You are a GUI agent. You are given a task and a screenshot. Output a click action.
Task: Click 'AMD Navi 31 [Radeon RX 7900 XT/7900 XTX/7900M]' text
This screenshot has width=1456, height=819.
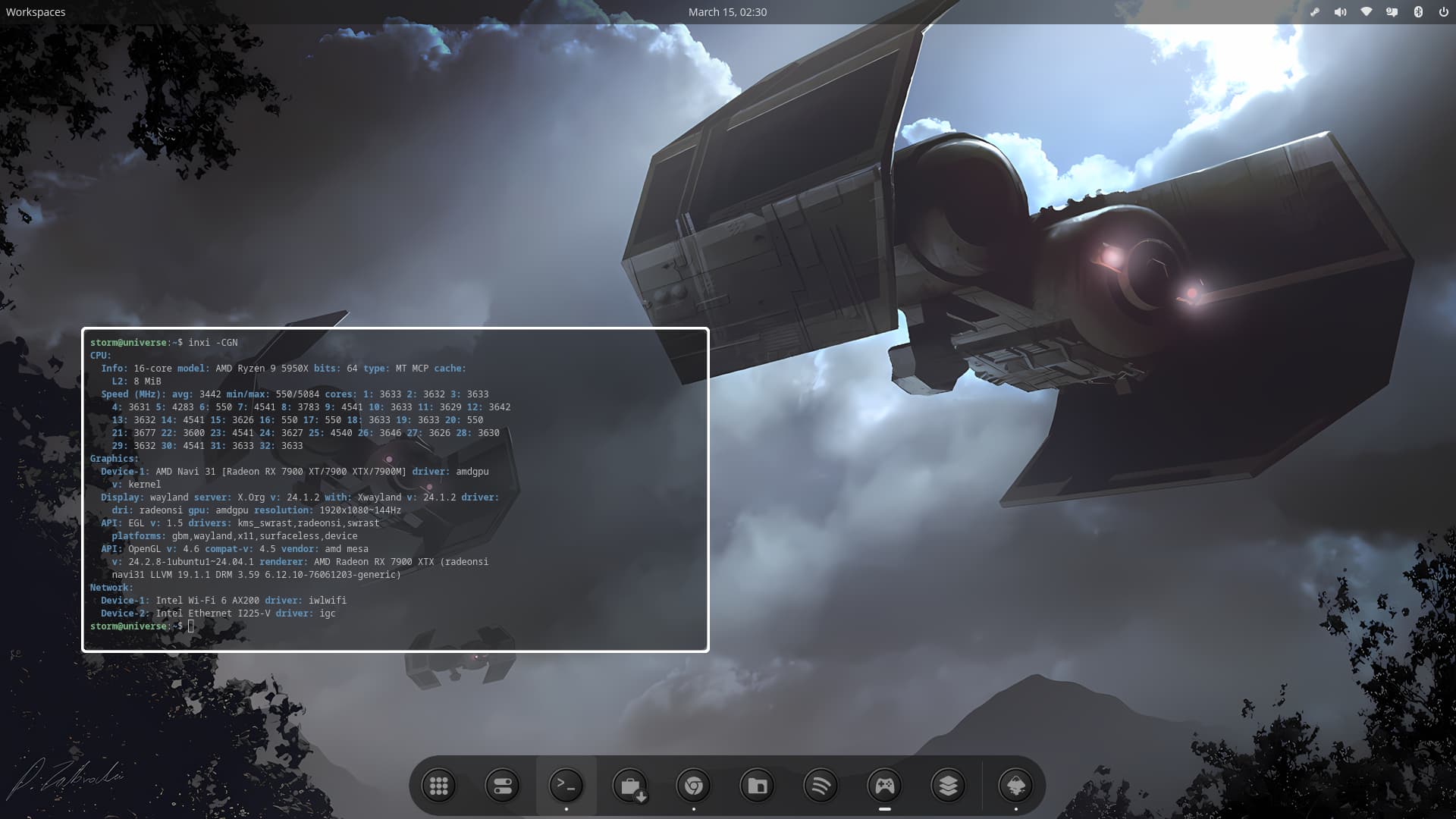point(281,472)
